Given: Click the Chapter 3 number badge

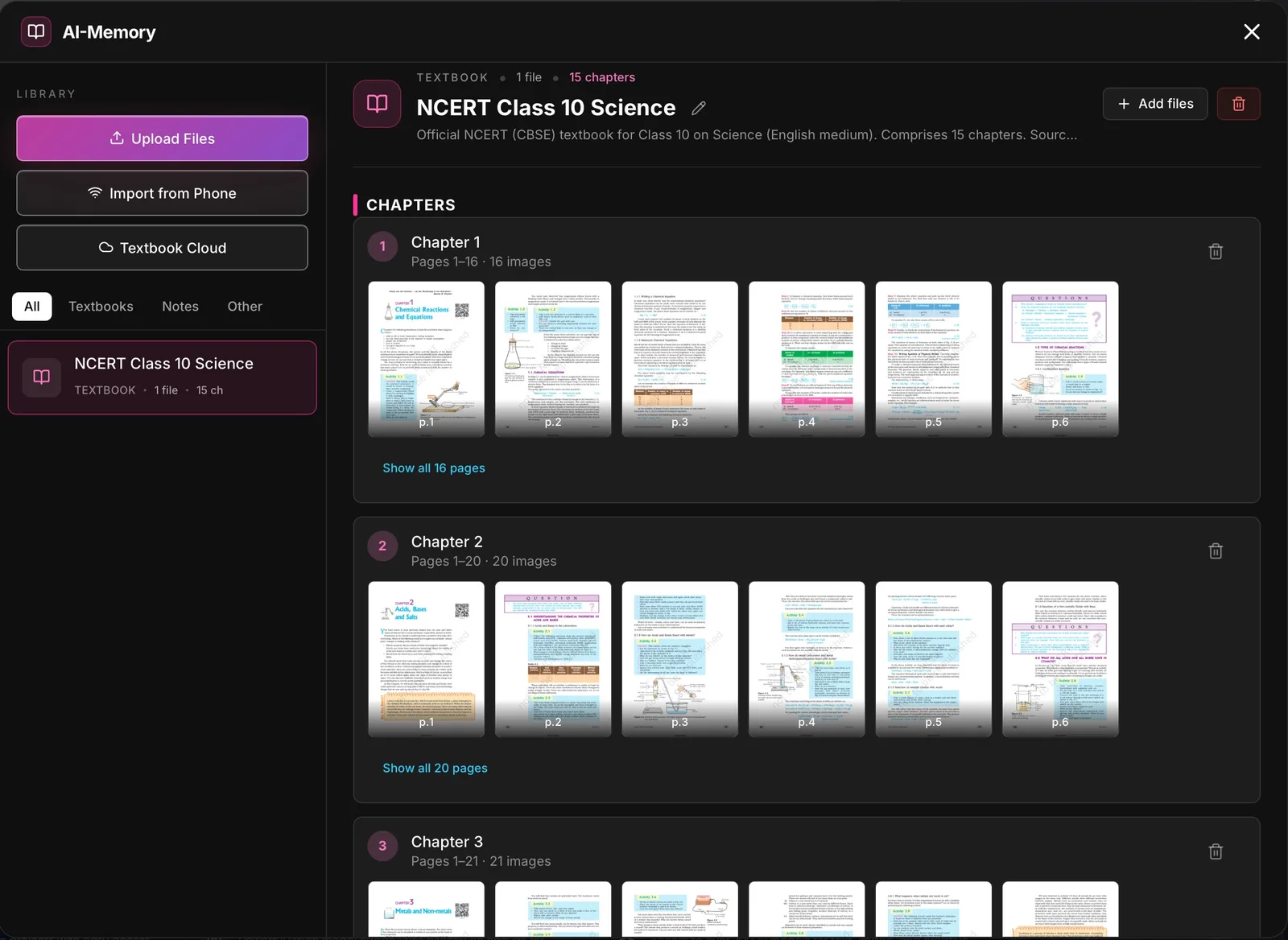Looking at the screenshot, I should 382,846.
